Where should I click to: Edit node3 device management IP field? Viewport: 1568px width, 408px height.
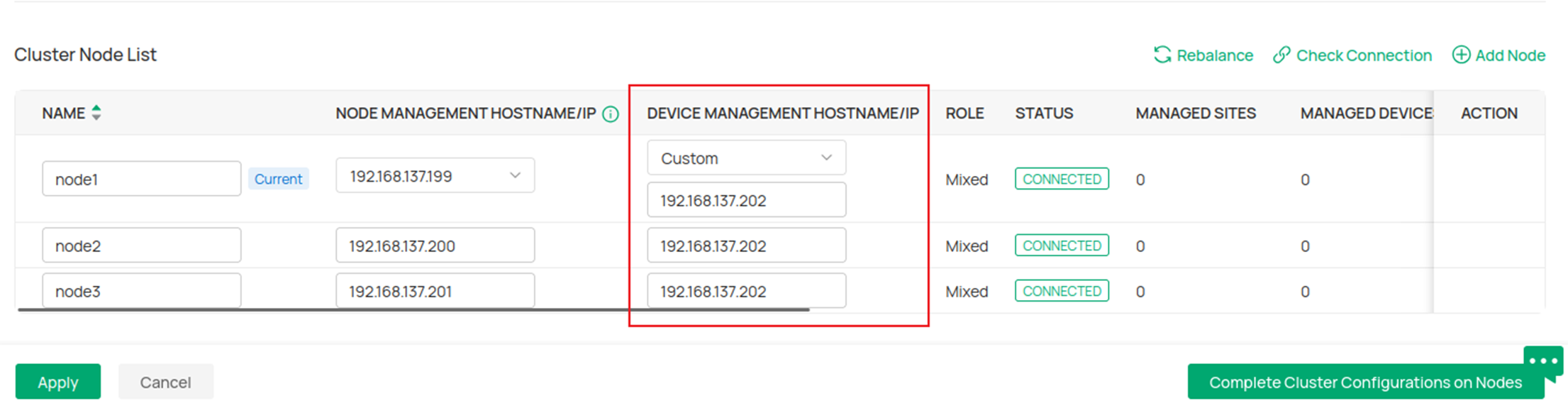click(x=746, y=291)
